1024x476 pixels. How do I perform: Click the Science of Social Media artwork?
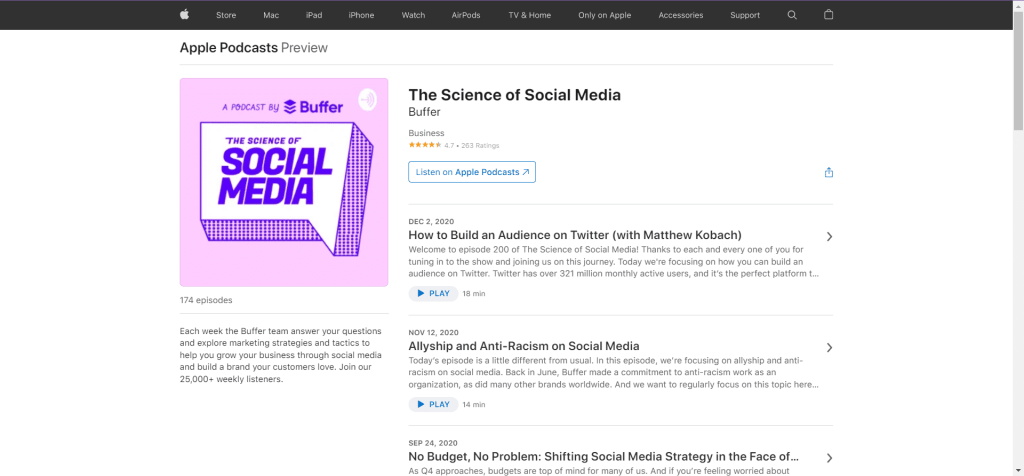284,182
